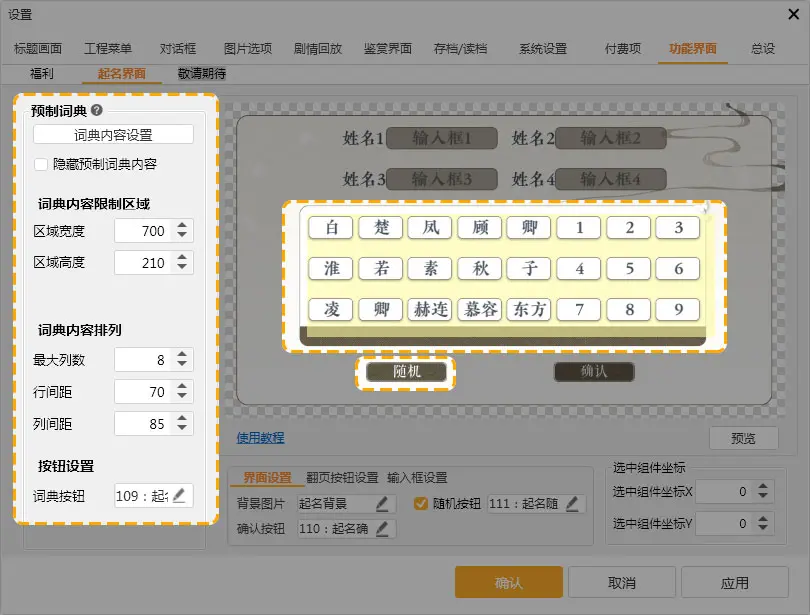The height and width of the screenshot is (615, 810).
Task: Close the 设置 dialog window
Action: (783, 14)
